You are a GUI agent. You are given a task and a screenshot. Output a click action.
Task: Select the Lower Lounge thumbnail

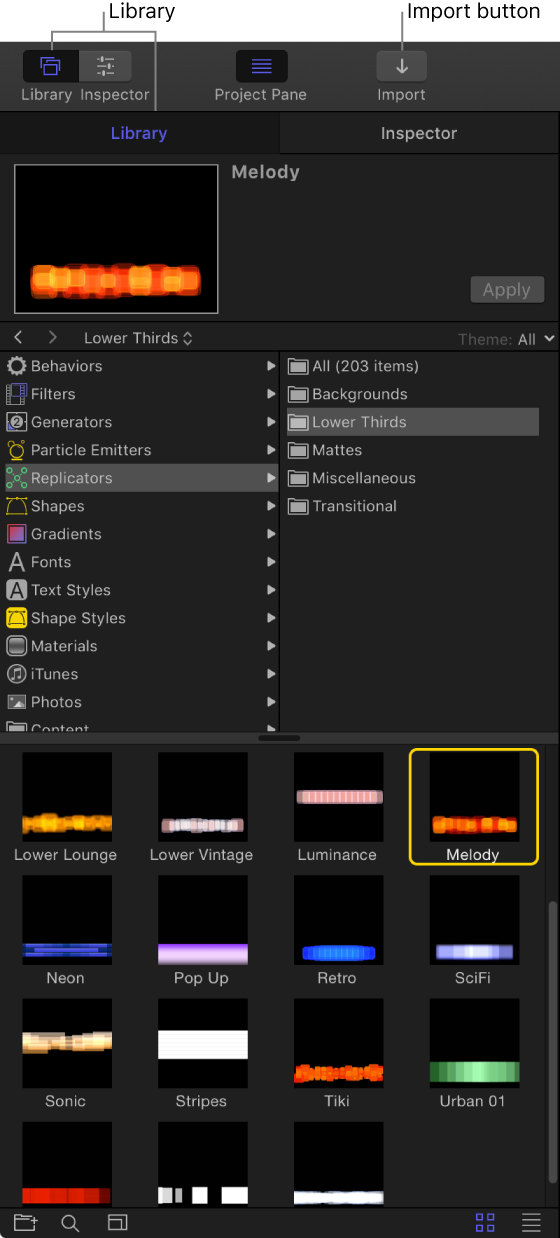pos(66,797)
